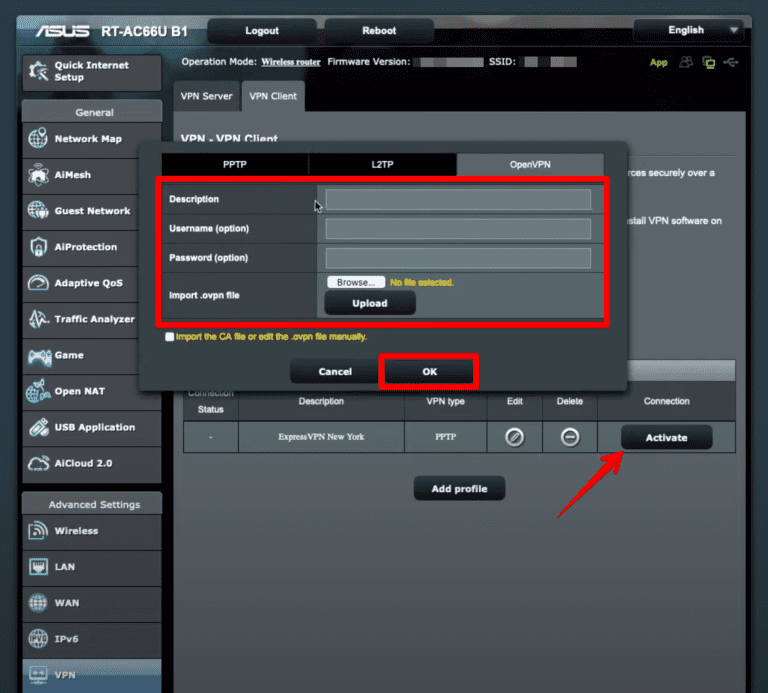Open the AiCloud 2.0 cloud icon
This screenshot has width=768, height=693.
38,463
